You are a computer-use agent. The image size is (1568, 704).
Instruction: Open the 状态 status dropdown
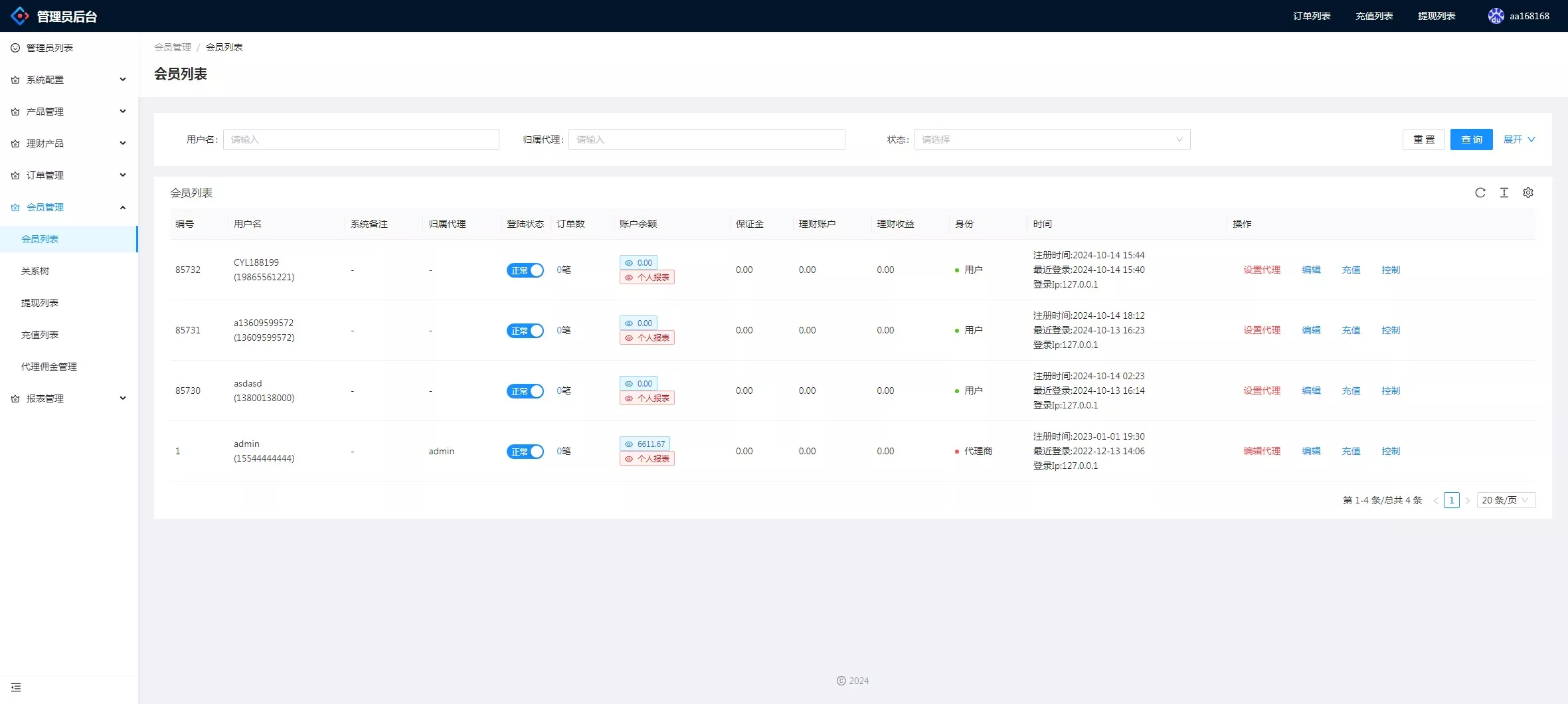[x=1052, y=139]
